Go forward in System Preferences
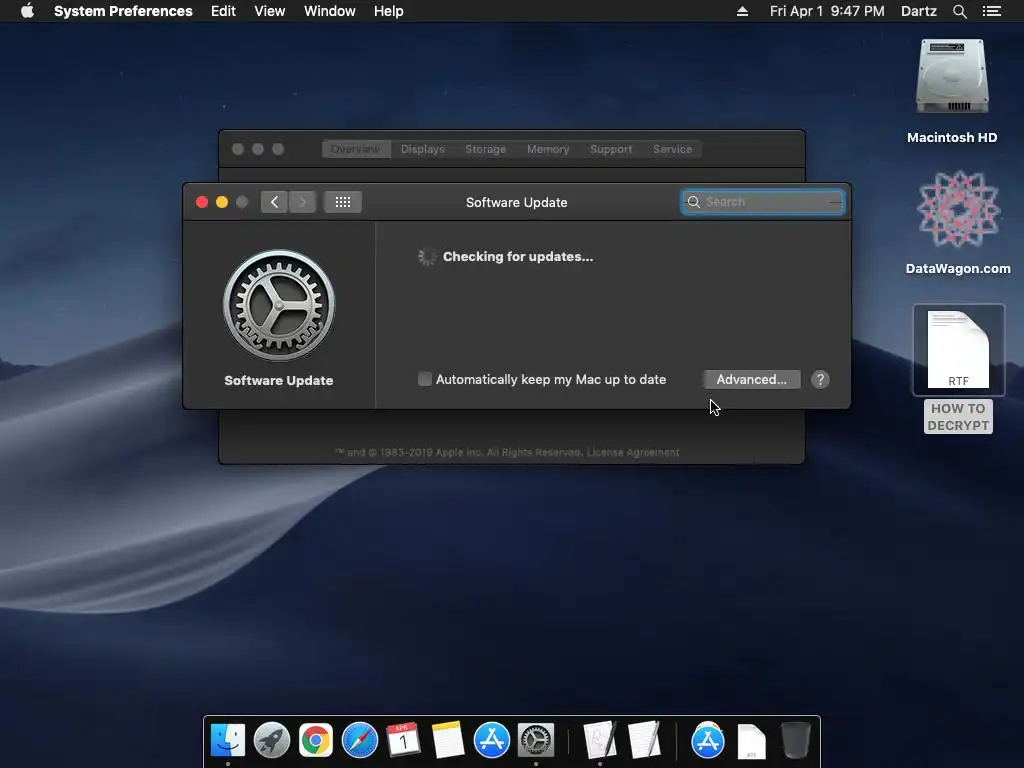 pyautogui.click(x=302, y=202)
